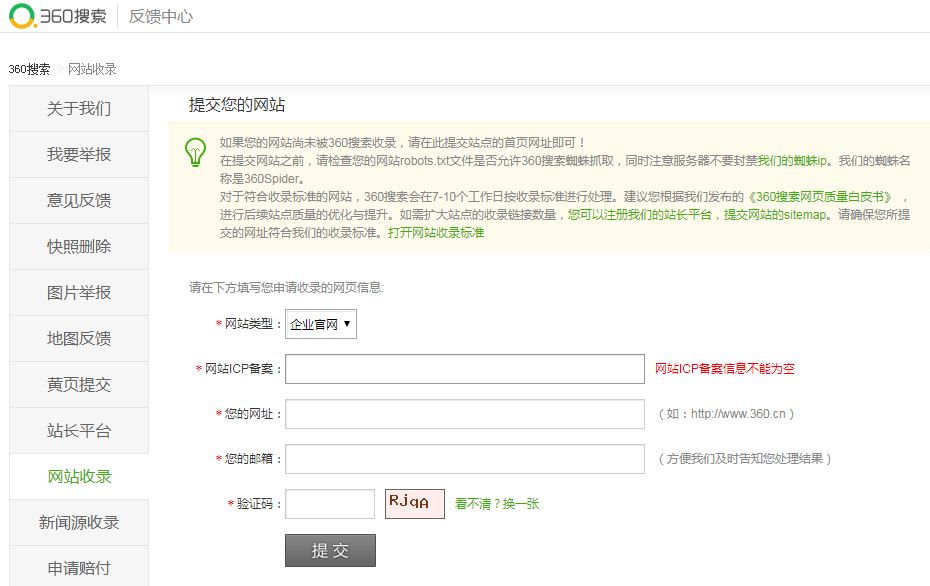
Task: Open 《360搜索网页质量白皮书》 link
Action: point(821,197)
